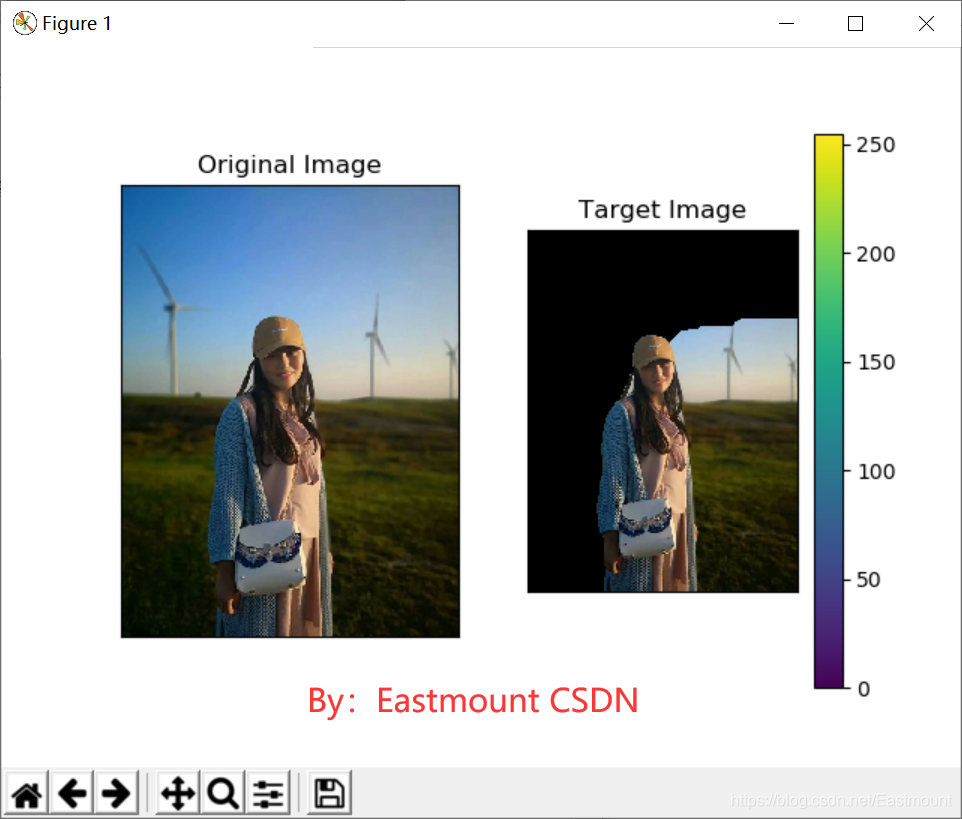Click the Original Image plot
962x819 pixels.
(x=290, y=411)
